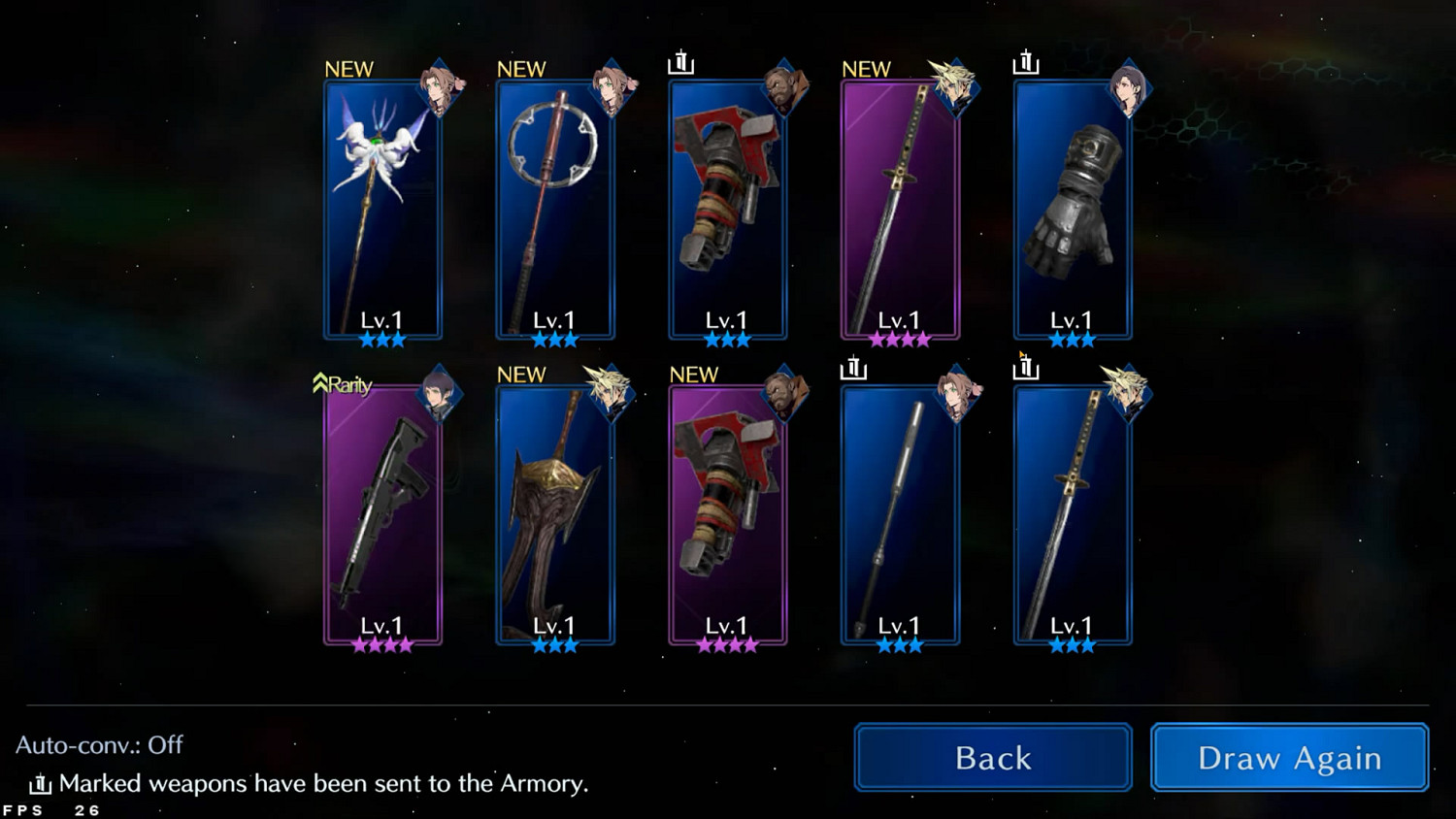Open the blue three-star gun-arm card
Viewport: 1456px width, 819px height.
pyautogui.click(x=728, y=211)
